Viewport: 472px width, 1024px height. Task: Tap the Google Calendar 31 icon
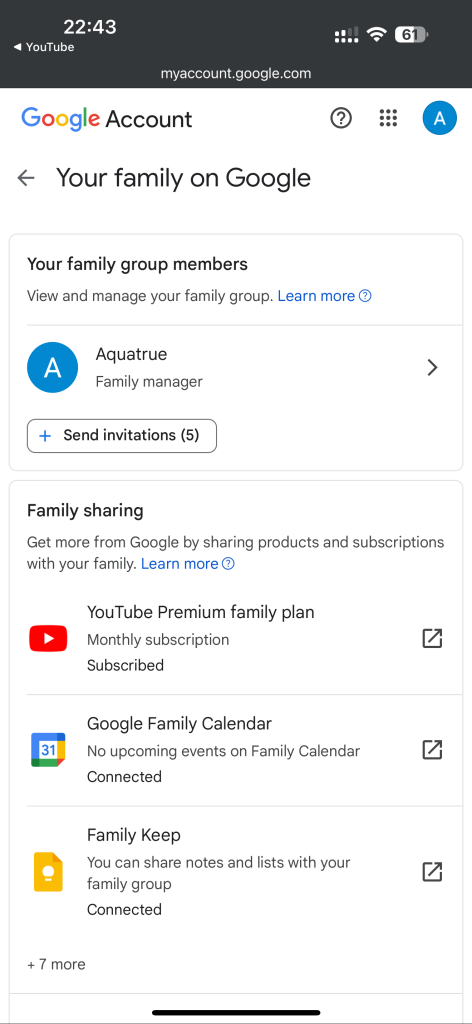(x=48, y=750)
